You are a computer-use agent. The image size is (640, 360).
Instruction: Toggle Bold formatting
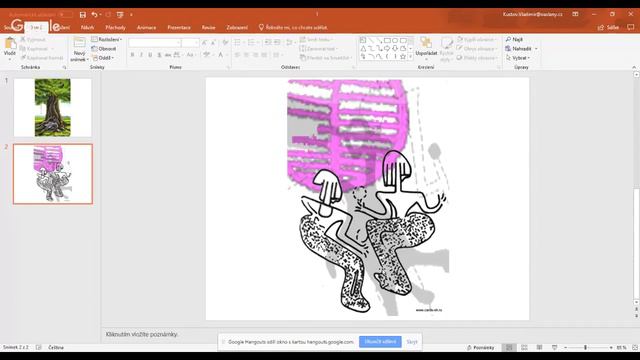pos(132,55)
